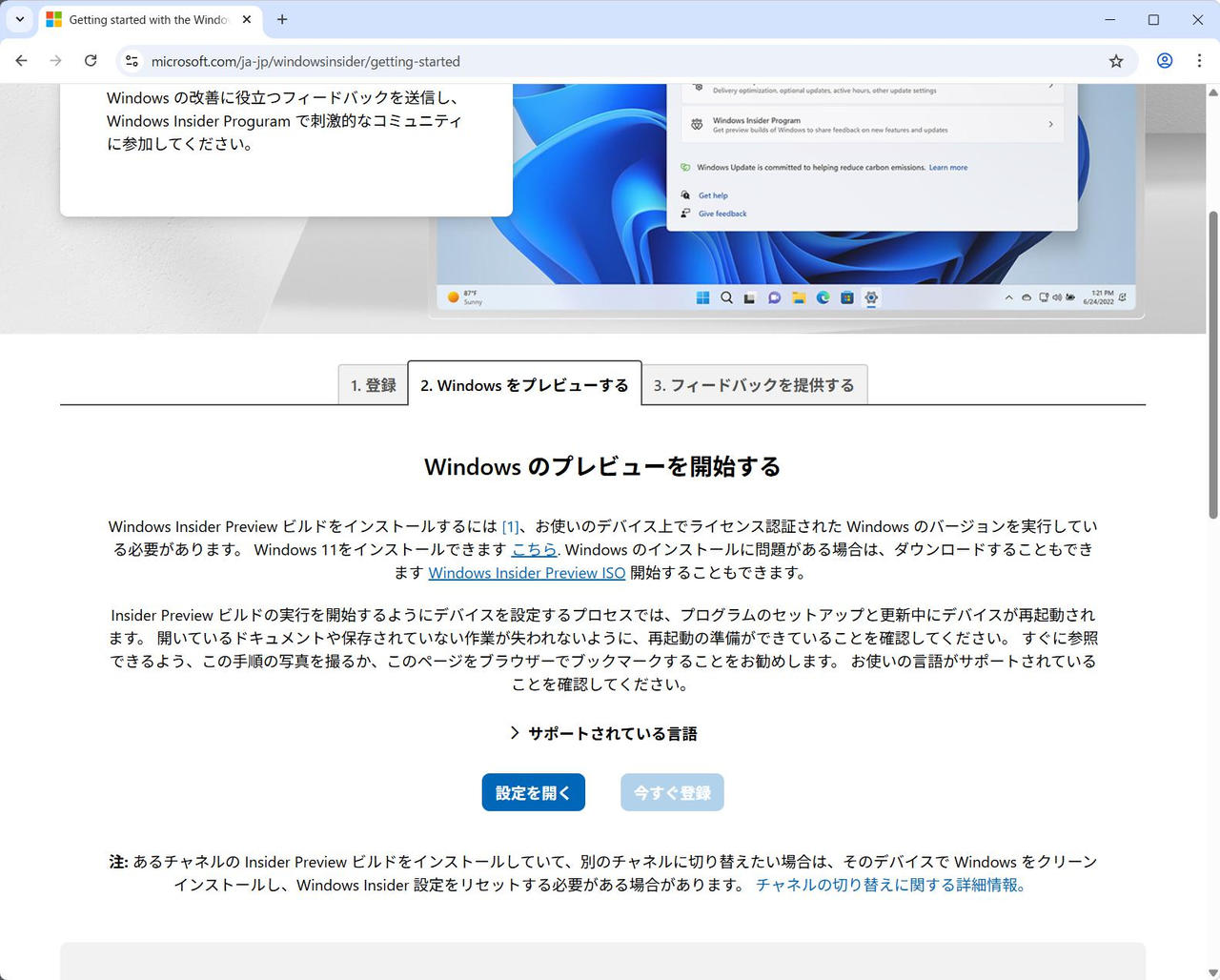Image resolution: width=1220 pixels, height=980 pixels.
Task: Click Edge icon in the hero screenshot taskbar
Action: point(823,297)
